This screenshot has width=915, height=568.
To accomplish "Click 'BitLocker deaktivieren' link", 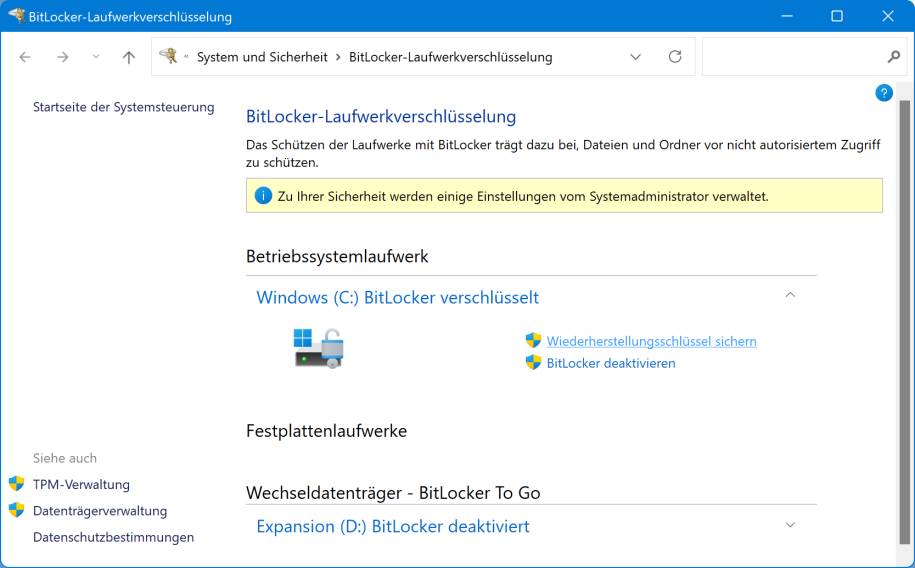I will [611, 363].
